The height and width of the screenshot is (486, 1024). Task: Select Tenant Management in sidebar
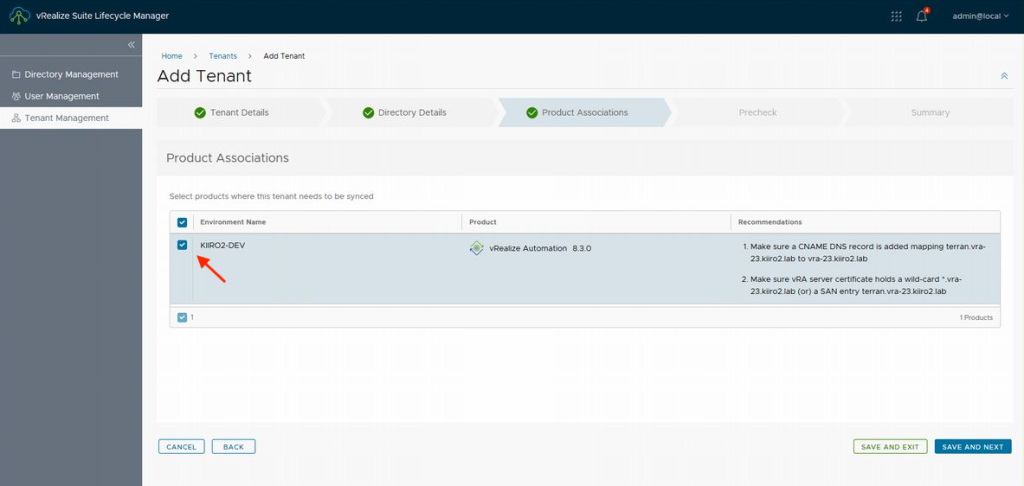71,118
